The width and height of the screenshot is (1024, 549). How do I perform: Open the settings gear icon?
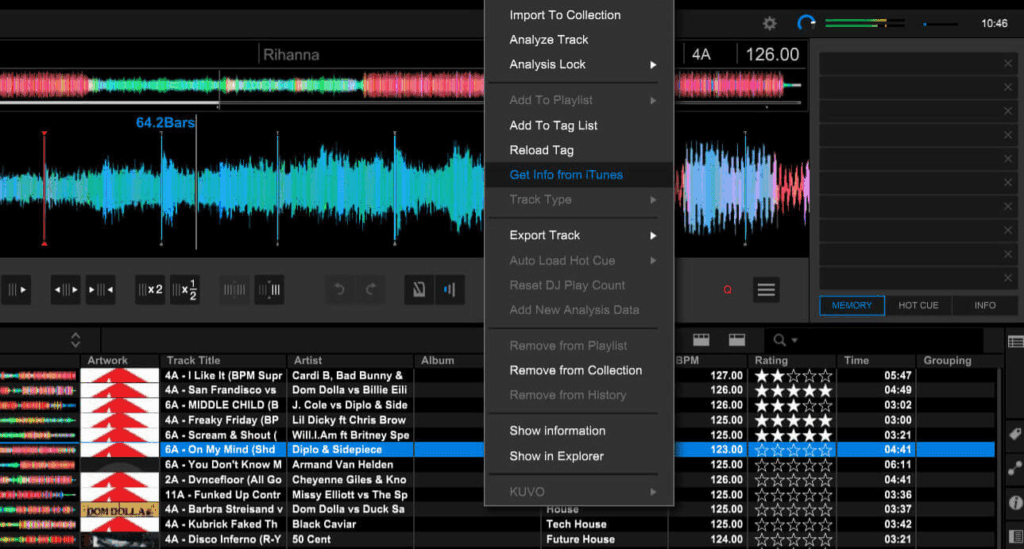click(769, 23)
